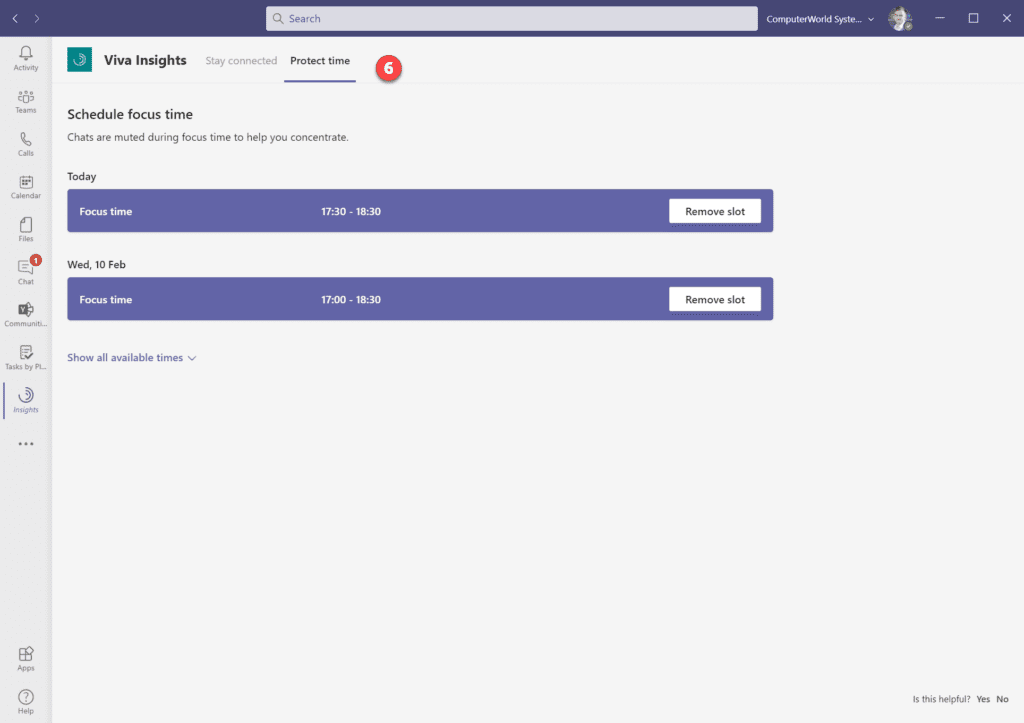Remove the 17:00 - 18:30 focus slot
The width and height of the screenshot is (1024, 723).
pos(714,299)
